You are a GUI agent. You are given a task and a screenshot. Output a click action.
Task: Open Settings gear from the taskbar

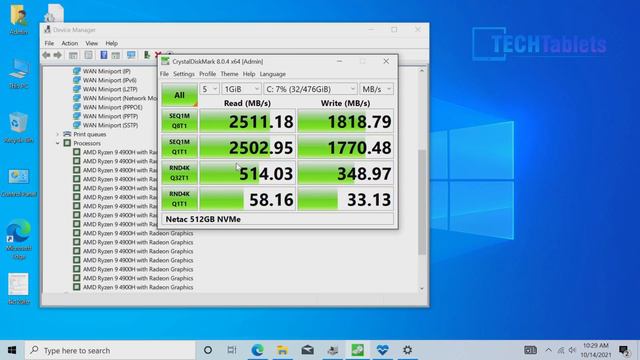coord(407,350)
